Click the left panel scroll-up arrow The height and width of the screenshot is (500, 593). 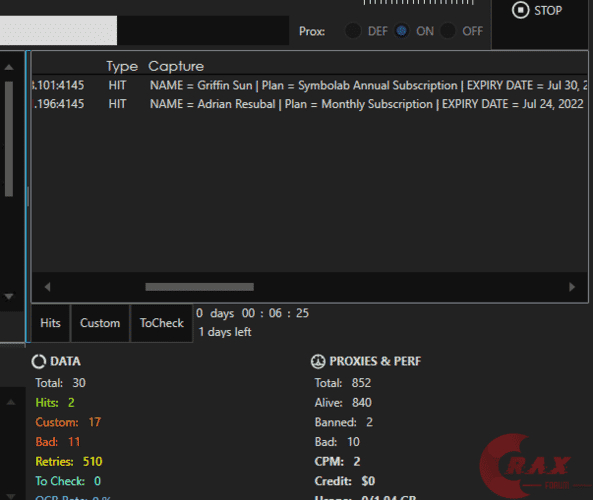pyautogui.click(x=9, y=67)
